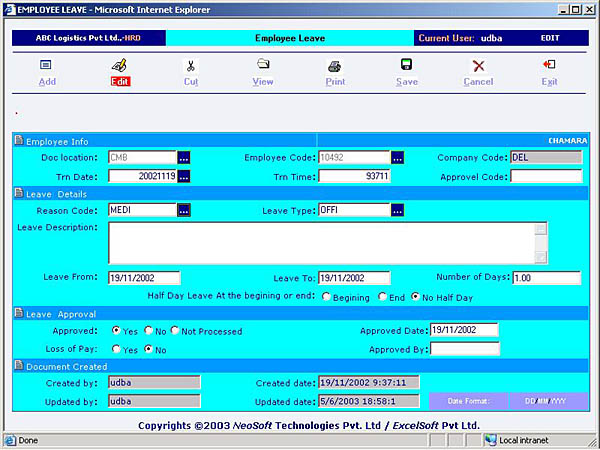The height and width of the screenshot is (450, 600).
Task: Click the Trn Time field
Action: pos(354,176)
